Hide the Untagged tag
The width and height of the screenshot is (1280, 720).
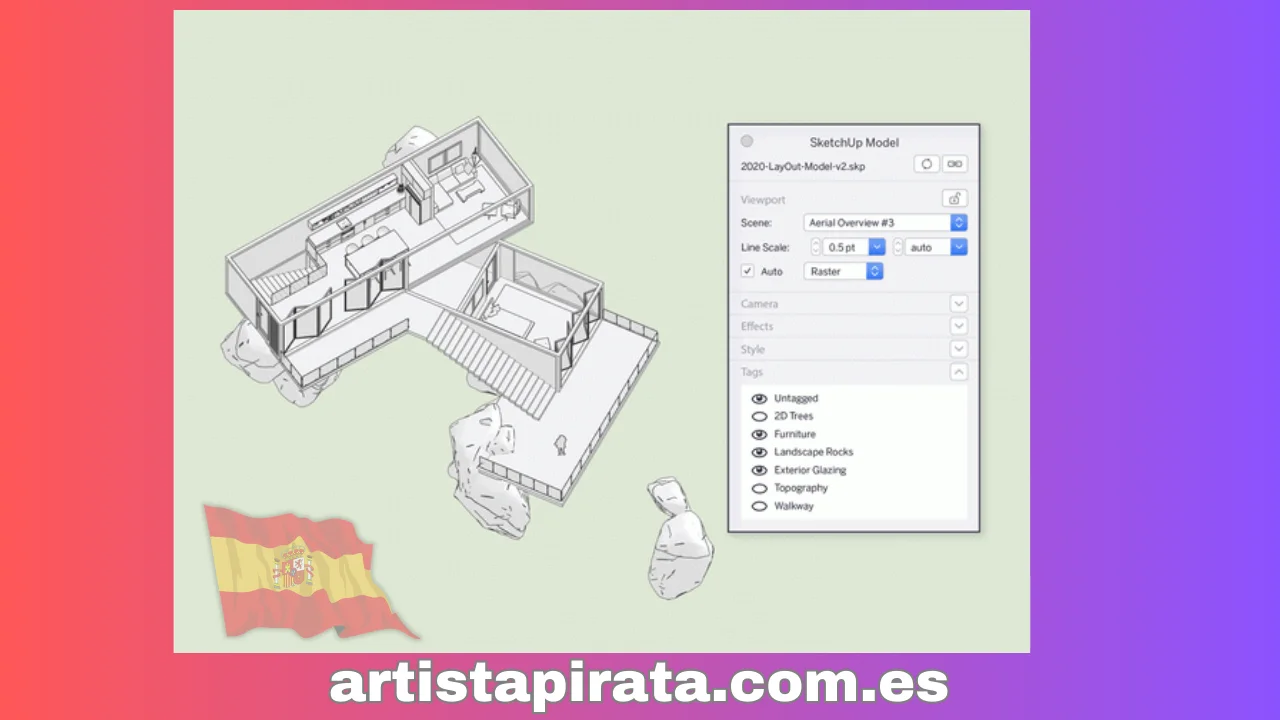coord(759,398)
